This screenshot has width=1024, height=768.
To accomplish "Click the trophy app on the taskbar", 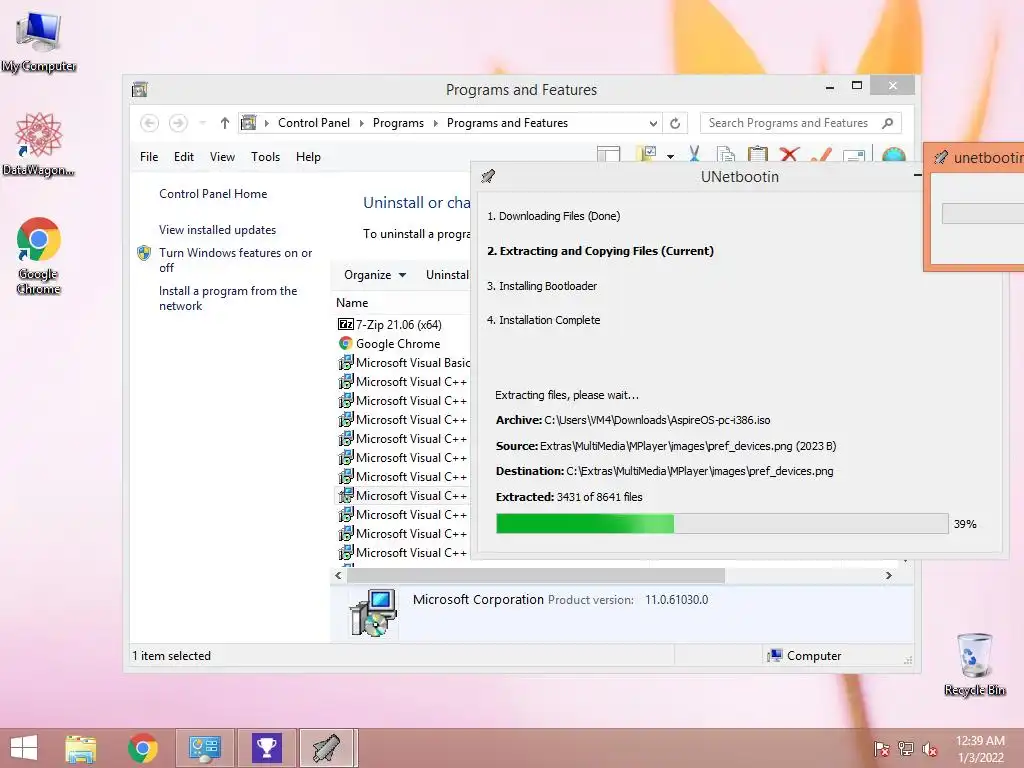I will pos(266,748).
